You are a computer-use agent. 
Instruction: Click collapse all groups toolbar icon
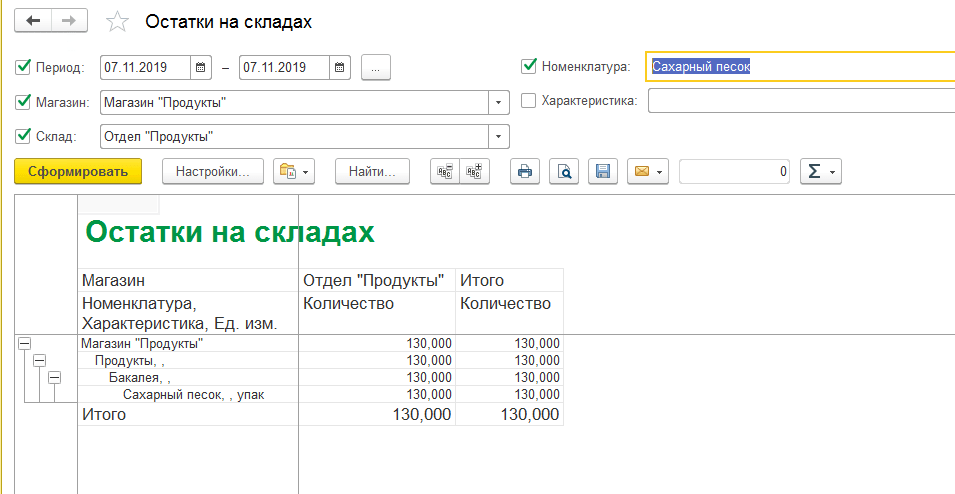[443, 172]
